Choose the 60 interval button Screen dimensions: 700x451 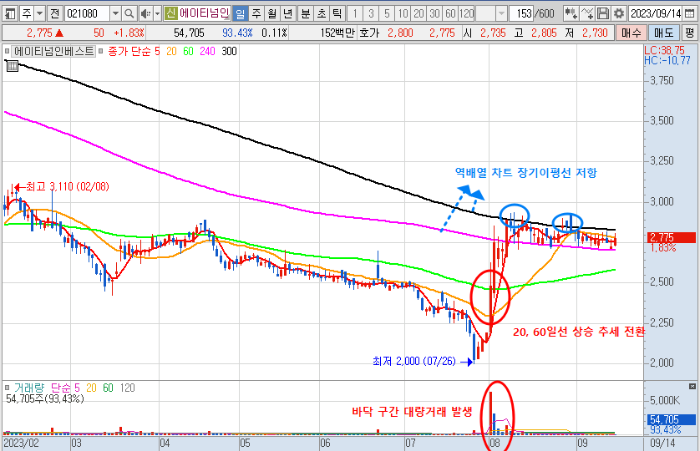450,14
